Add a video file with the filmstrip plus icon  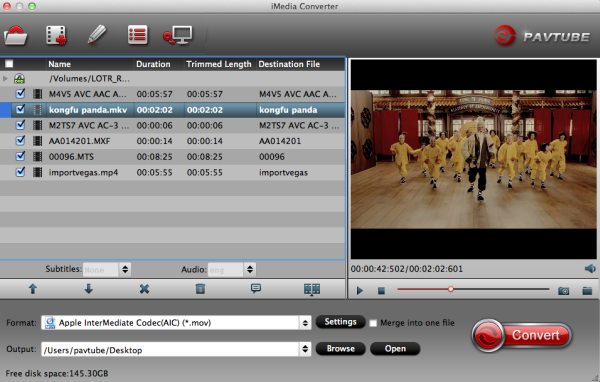pyautogui.click(x=56, y=36)
